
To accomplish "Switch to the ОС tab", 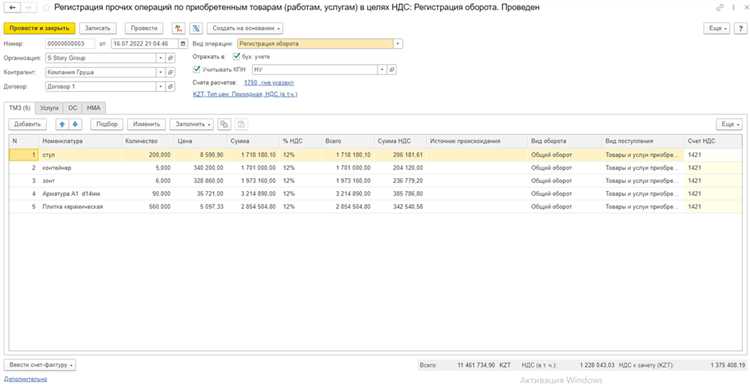I will (73, 108).
